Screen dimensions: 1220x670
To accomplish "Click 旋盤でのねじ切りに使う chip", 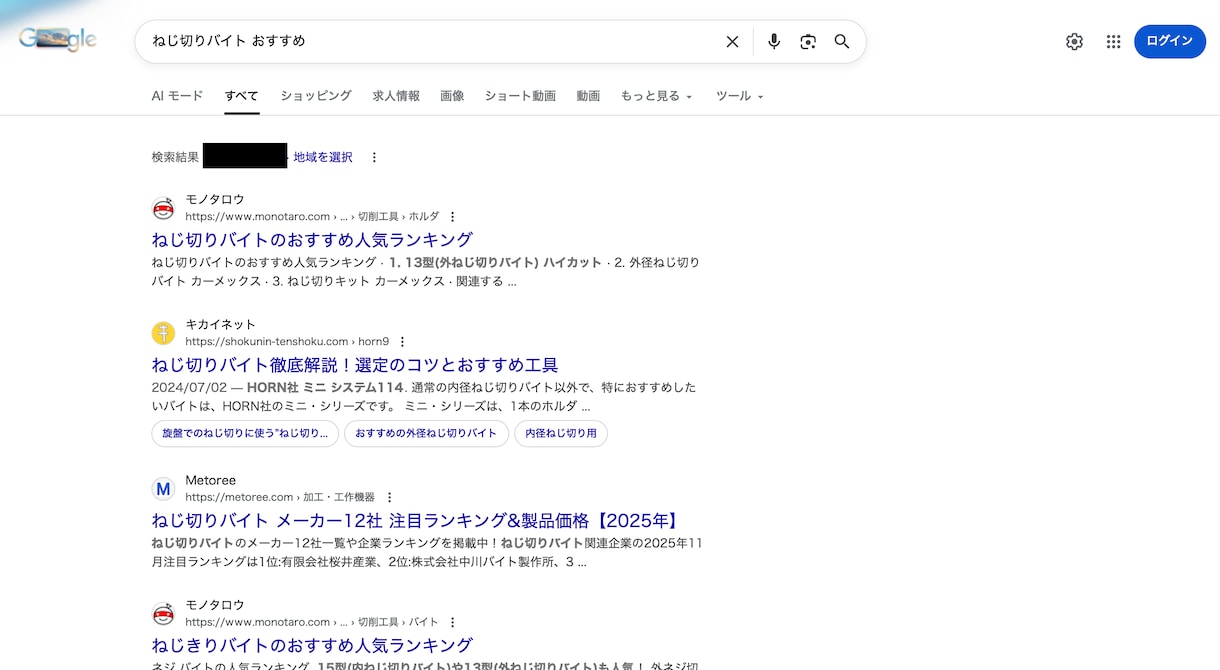I will click(x=245, y=433).
